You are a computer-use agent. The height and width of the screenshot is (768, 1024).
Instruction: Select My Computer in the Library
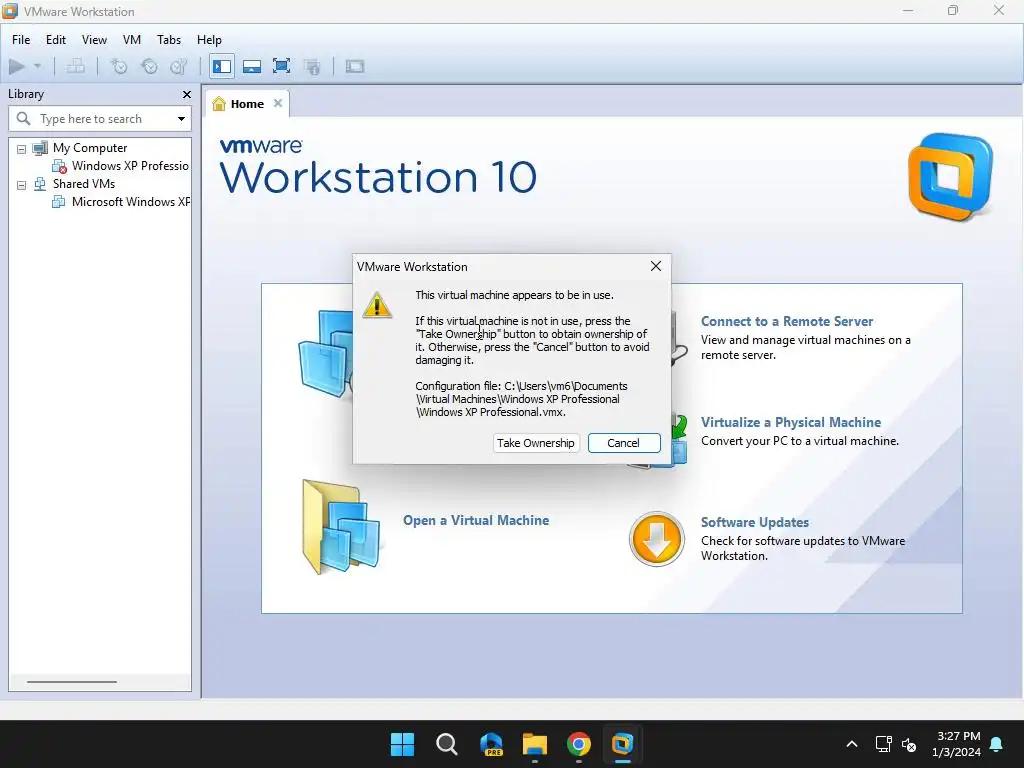[90, 148]
